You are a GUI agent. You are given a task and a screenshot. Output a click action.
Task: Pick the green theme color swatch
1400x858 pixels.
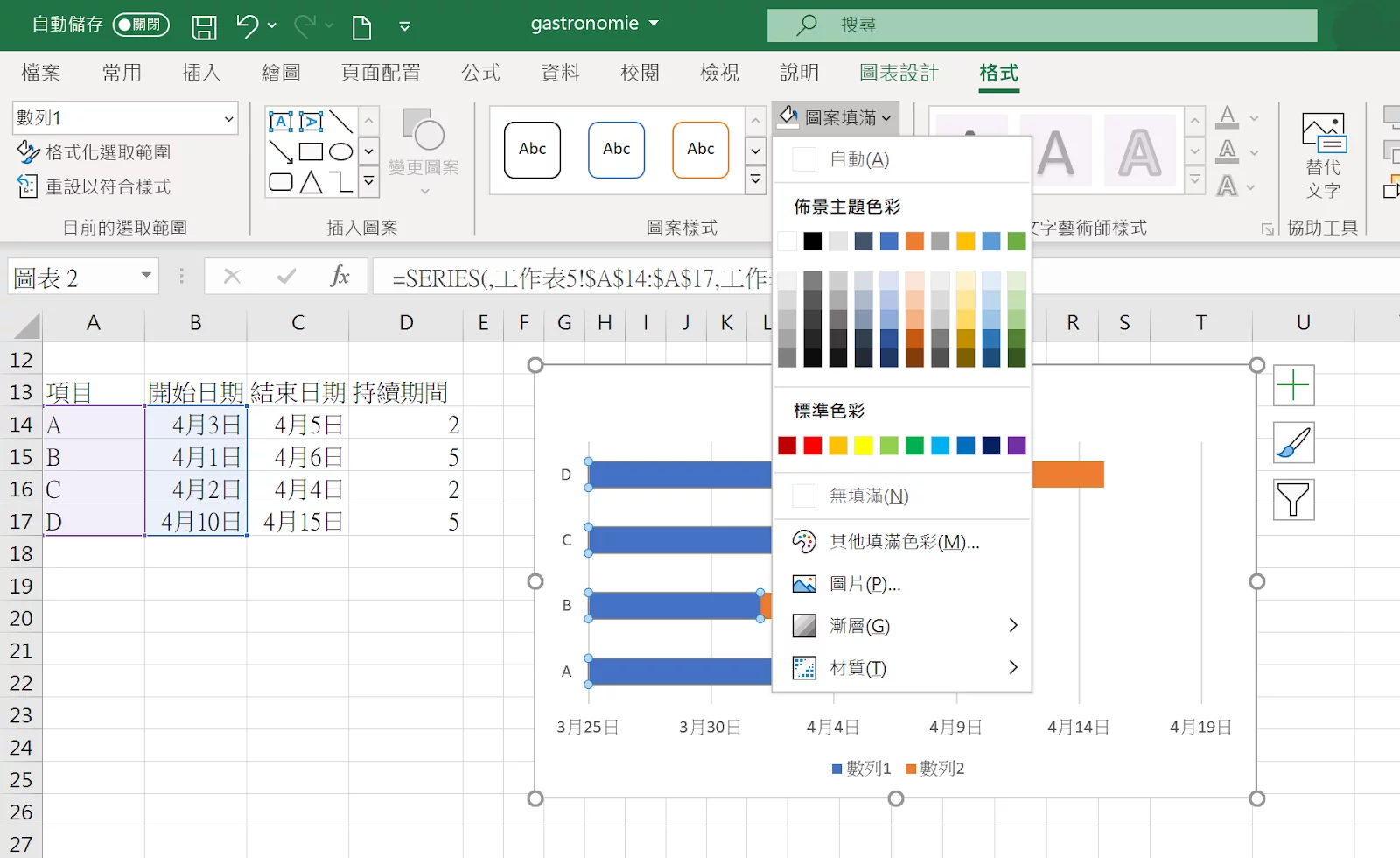coord(1017,241)
